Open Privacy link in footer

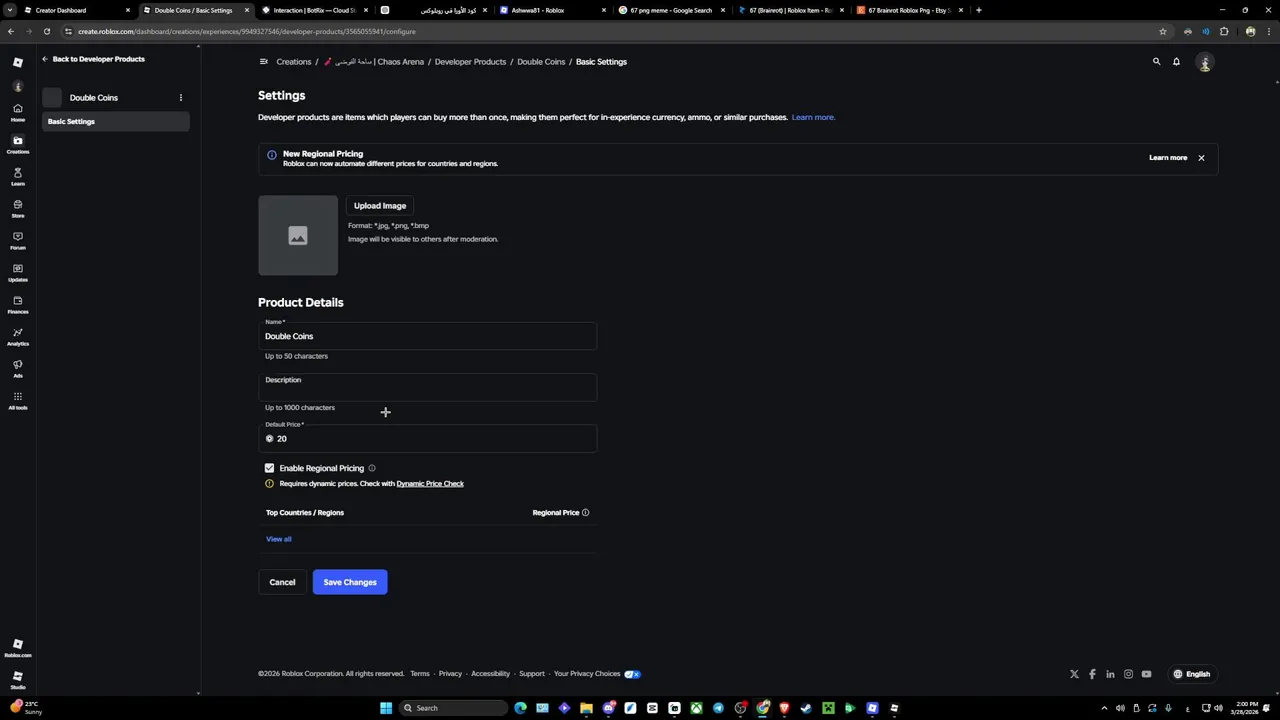point(450,674)
